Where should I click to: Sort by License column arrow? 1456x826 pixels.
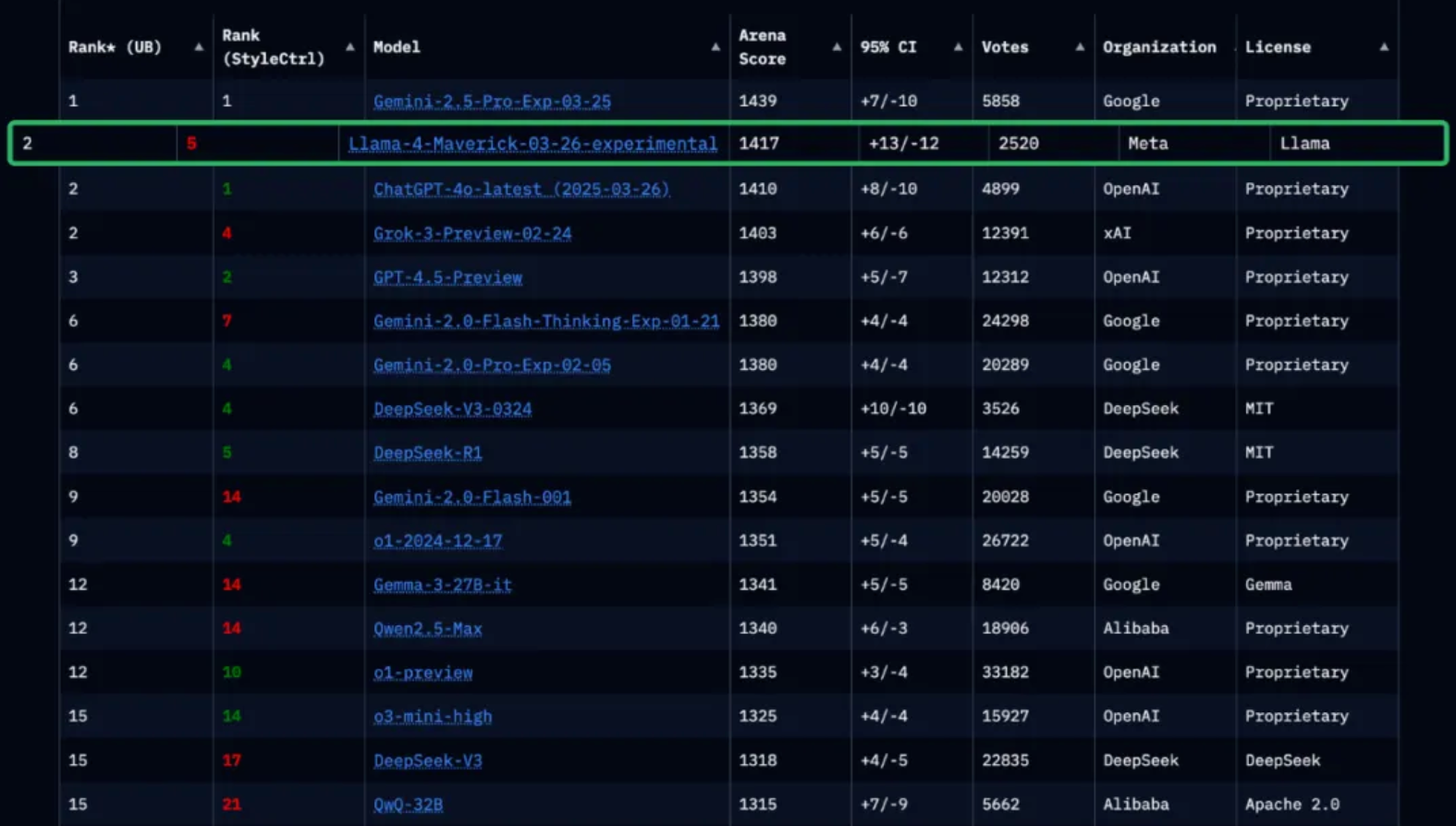(x=1384, y=47)
